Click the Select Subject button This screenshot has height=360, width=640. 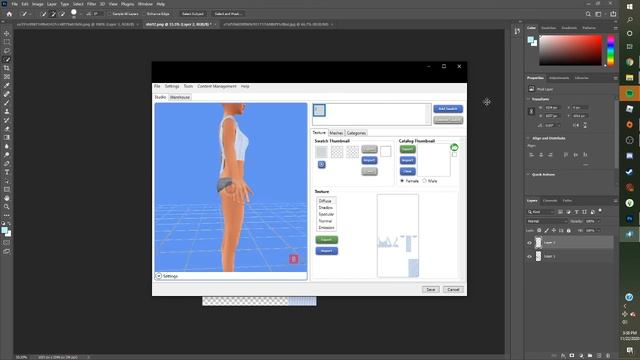pyautogui.click(x=193, y=14)
